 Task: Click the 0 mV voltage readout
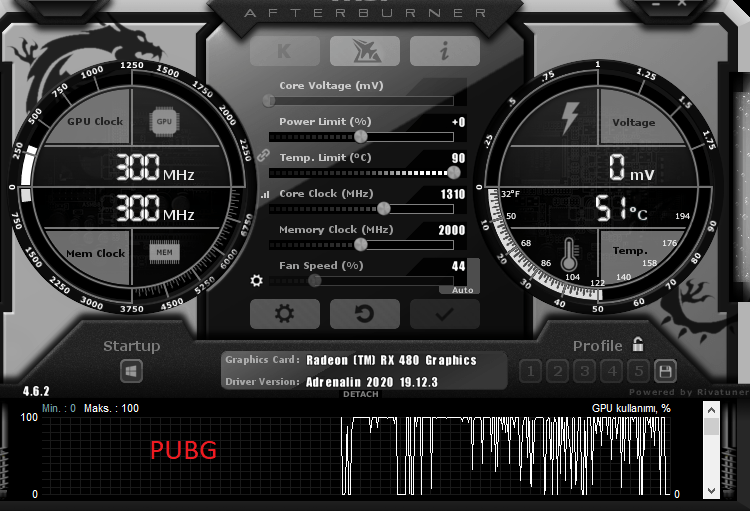click(x=631, y=168)
